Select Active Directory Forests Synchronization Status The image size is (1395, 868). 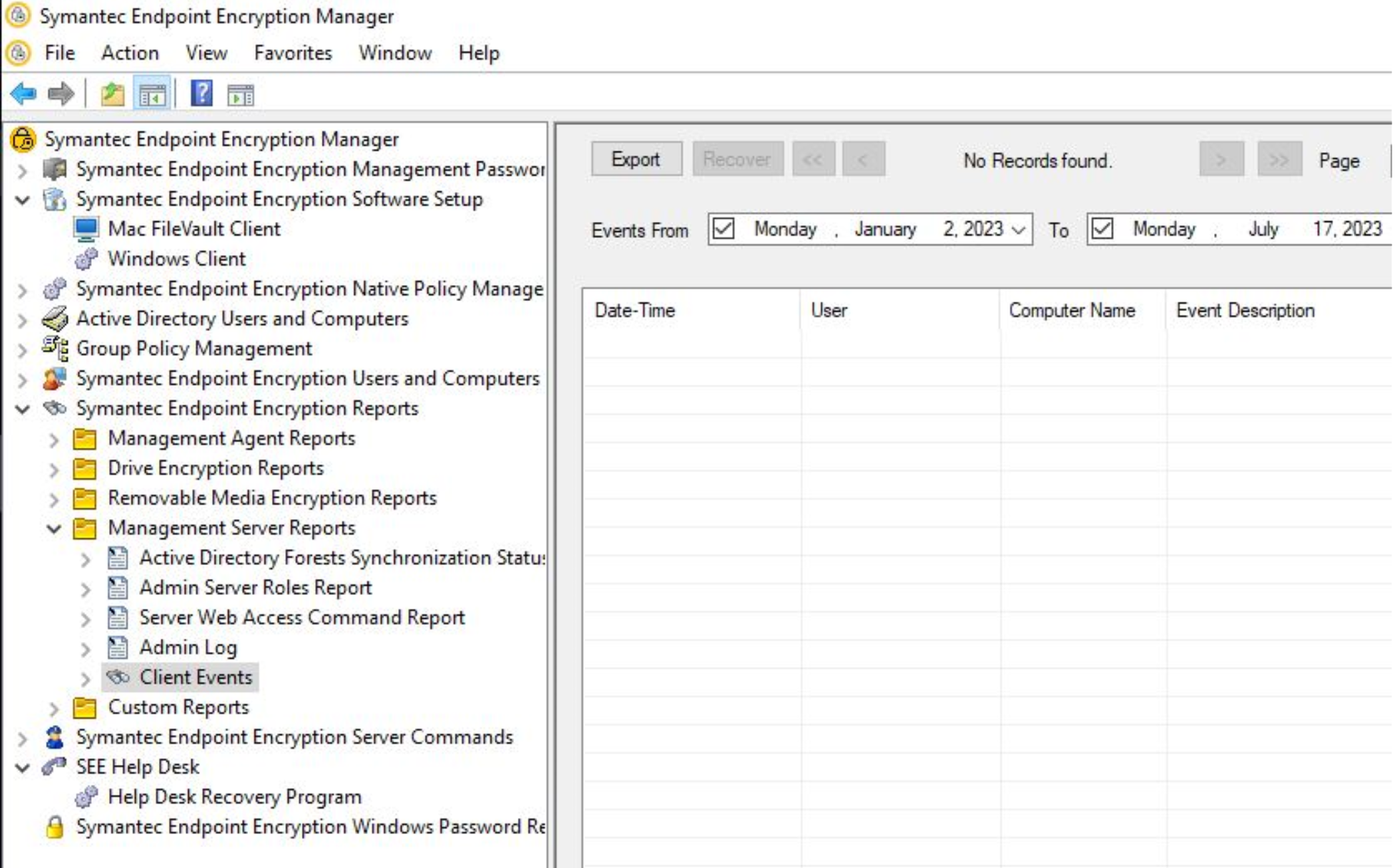pyautogui.click(x=342, y=558)
